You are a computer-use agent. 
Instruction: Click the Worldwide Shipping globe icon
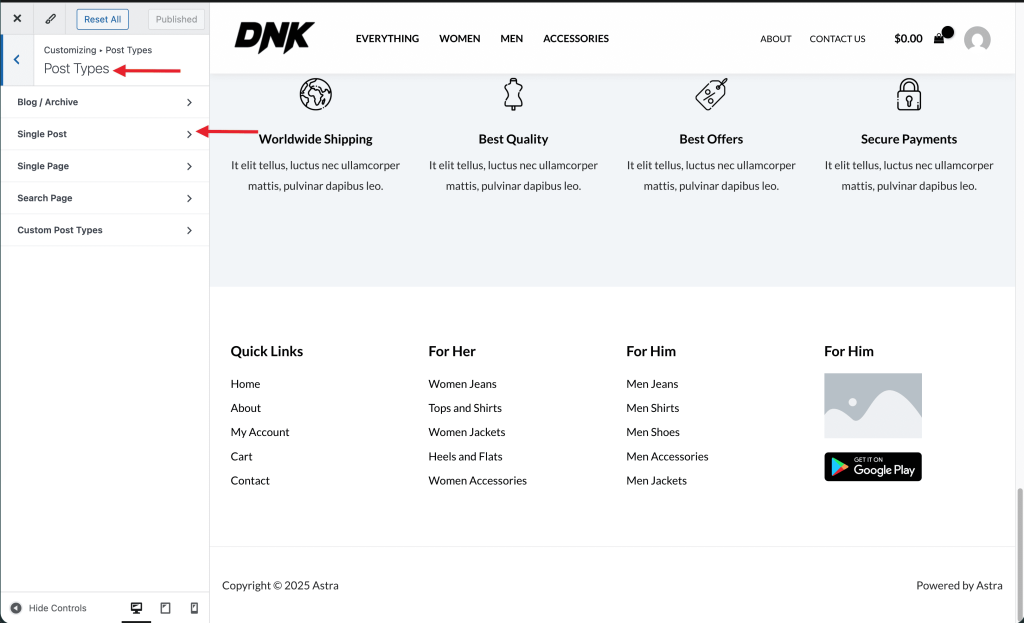(x=315, y=94)
